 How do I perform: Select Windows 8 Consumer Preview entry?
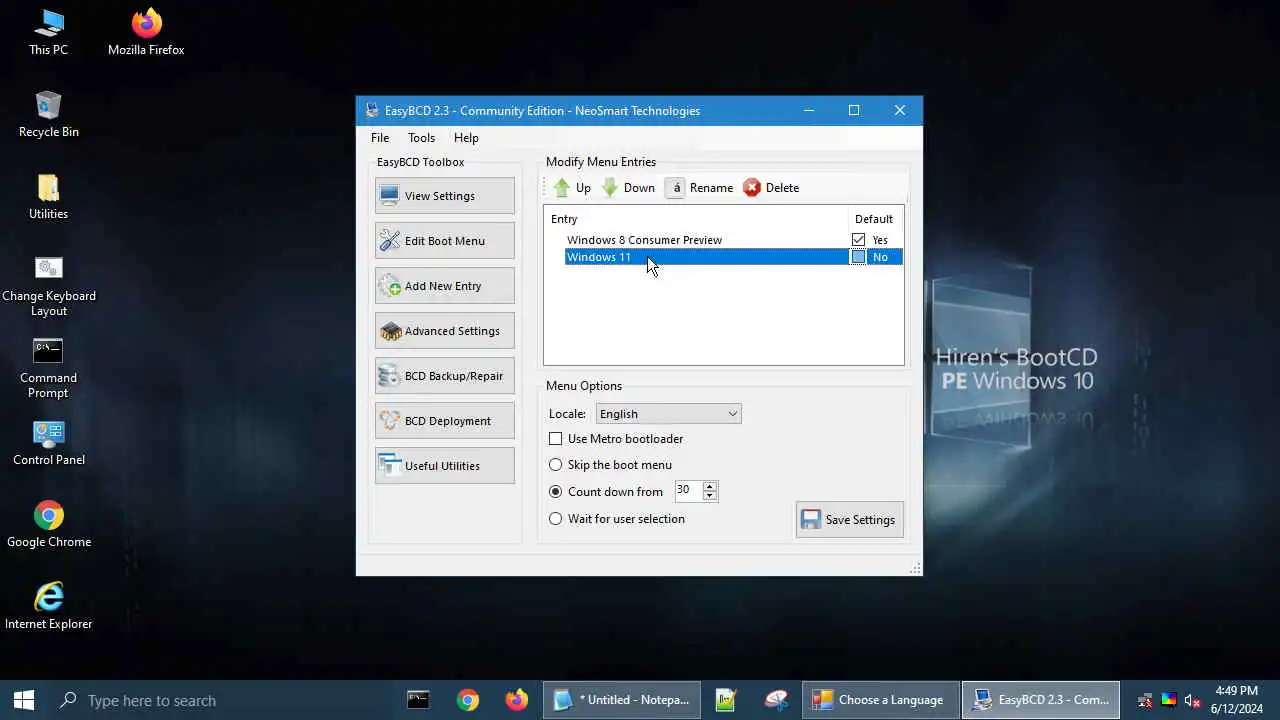(644, 240)
